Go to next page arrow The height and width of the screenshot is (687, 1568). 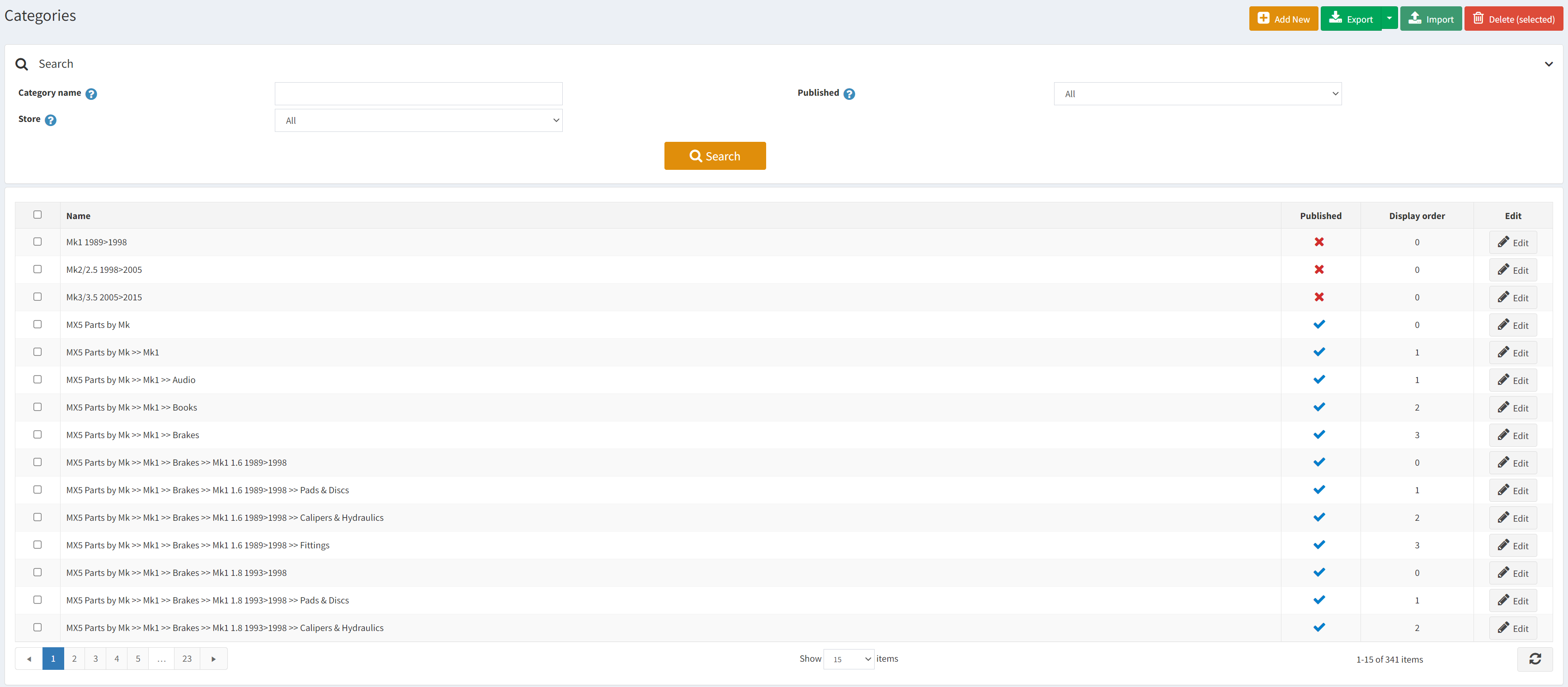pos(213,659)
